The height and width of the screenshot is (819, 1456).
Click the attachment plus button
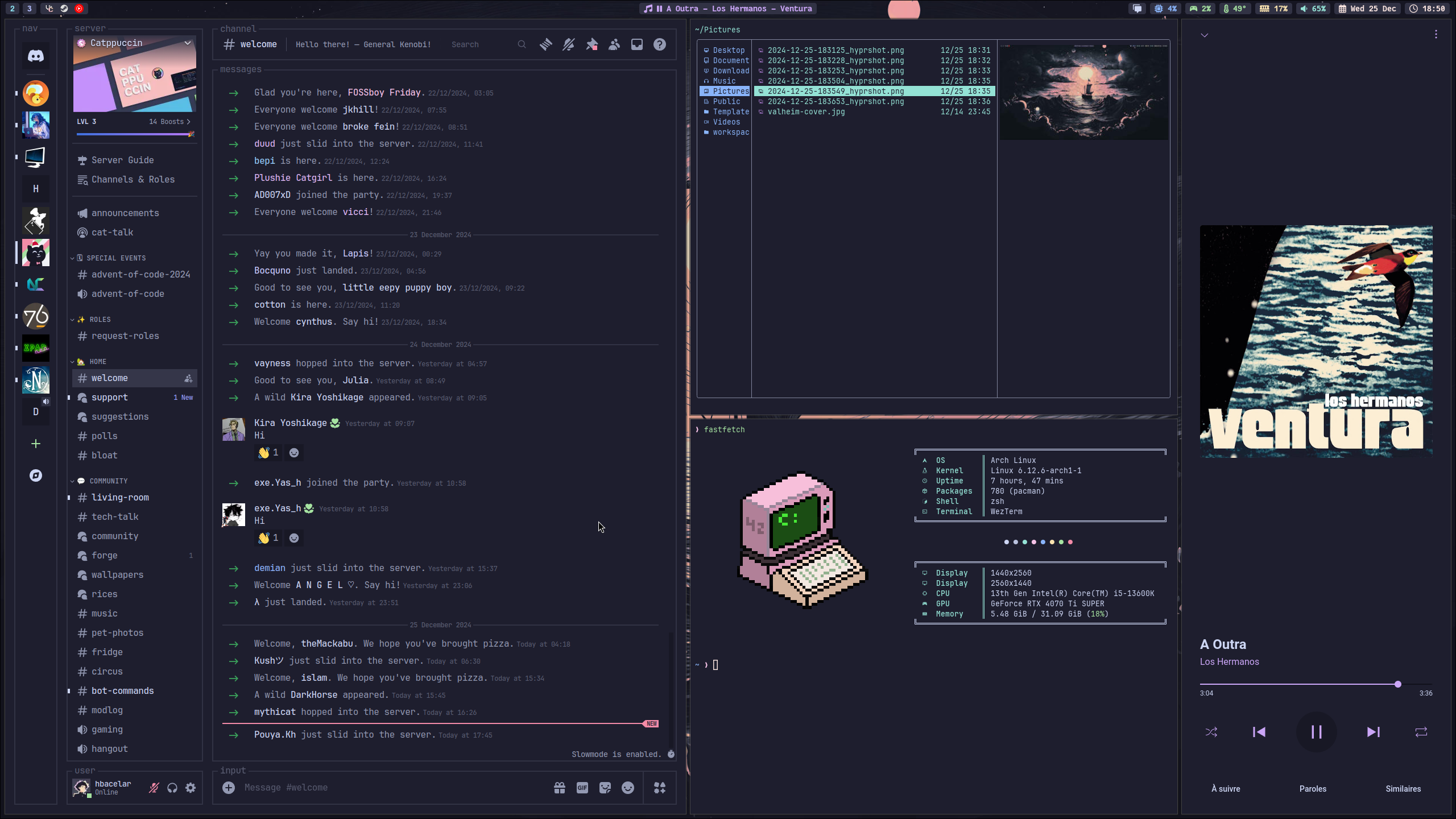point(229,788)
